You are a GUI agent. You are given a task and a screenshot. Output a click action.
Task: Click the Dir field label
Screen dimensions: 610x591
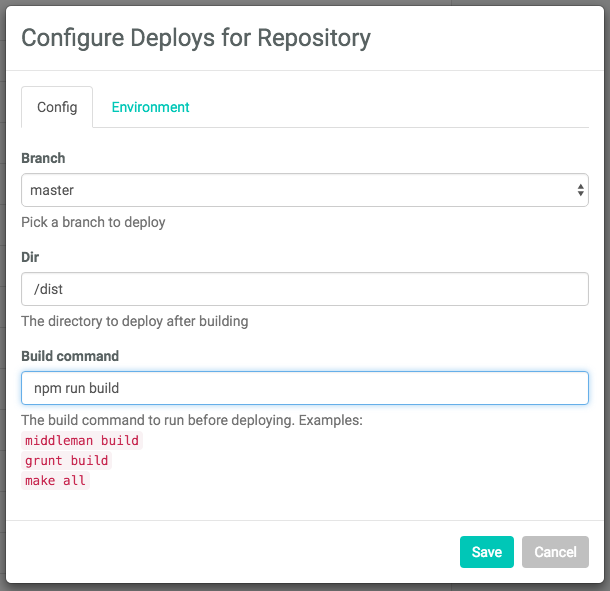coord(30,257)
